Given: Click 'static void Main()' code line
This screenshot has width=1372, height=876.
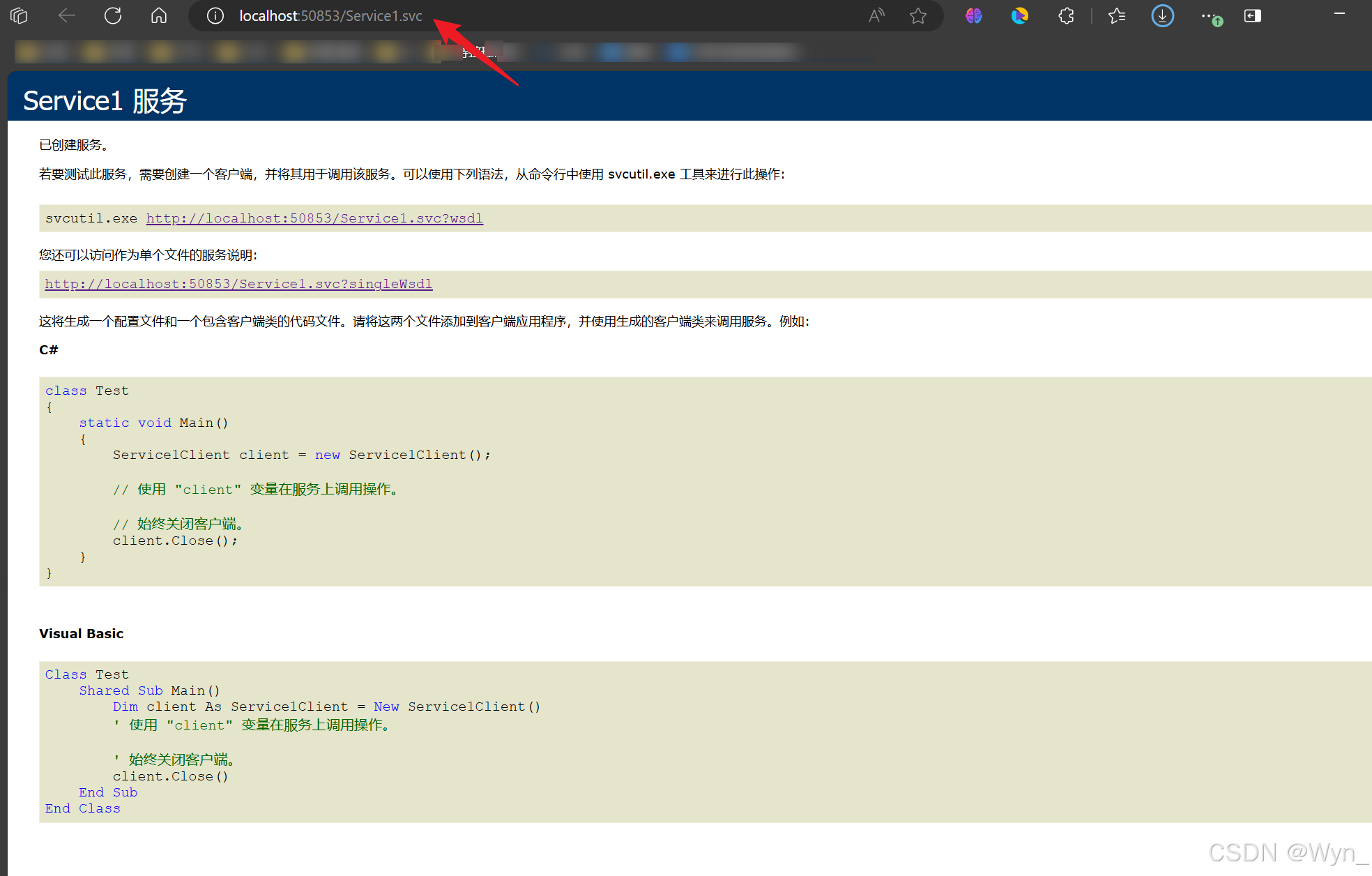Looking at the screenshot, I should (x=153, y=423).
